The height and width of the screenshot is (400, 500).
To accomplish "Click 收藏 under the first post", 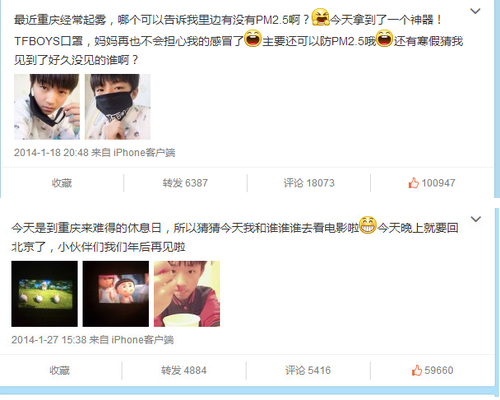I will click(x=62, y=183).
